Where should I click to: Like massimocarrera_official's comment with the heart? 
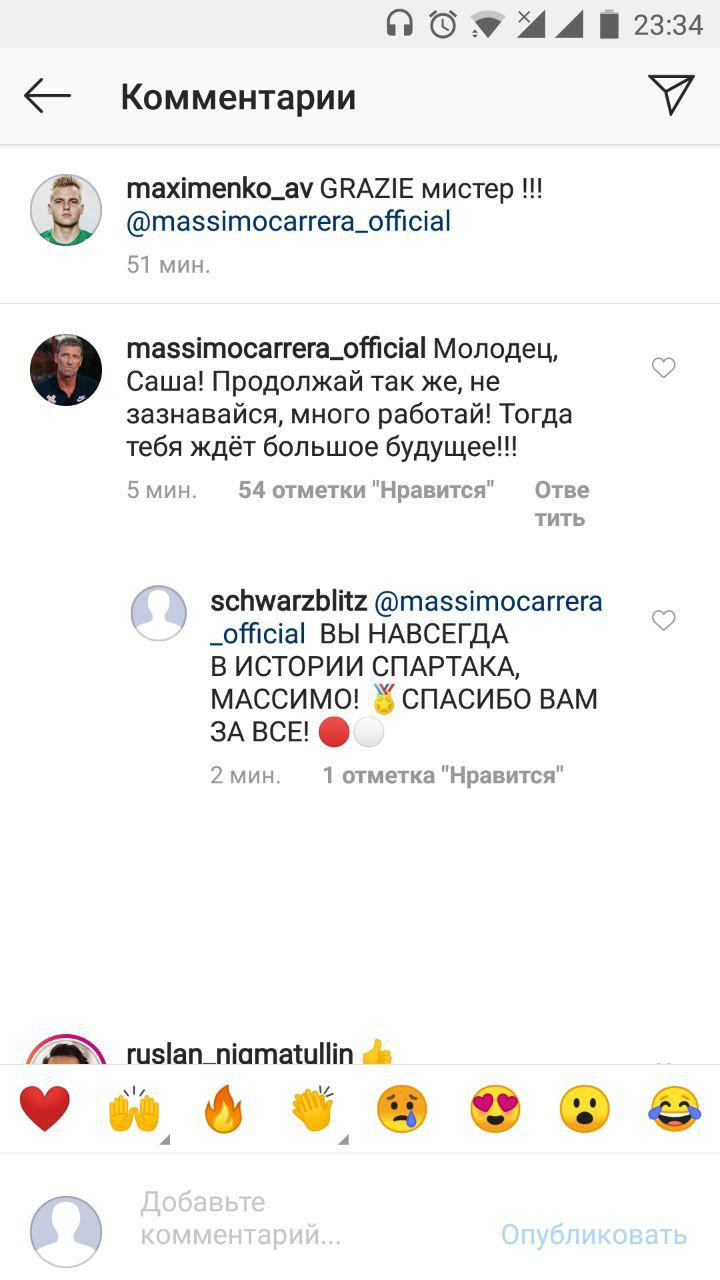(x=664, y=368)
